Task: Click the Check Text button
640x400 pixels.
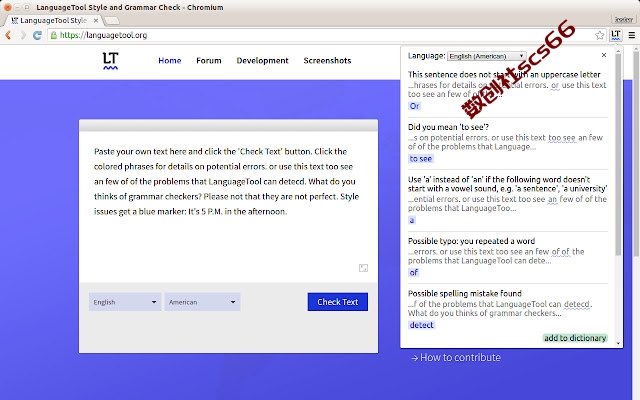Action: pos(338,302)
